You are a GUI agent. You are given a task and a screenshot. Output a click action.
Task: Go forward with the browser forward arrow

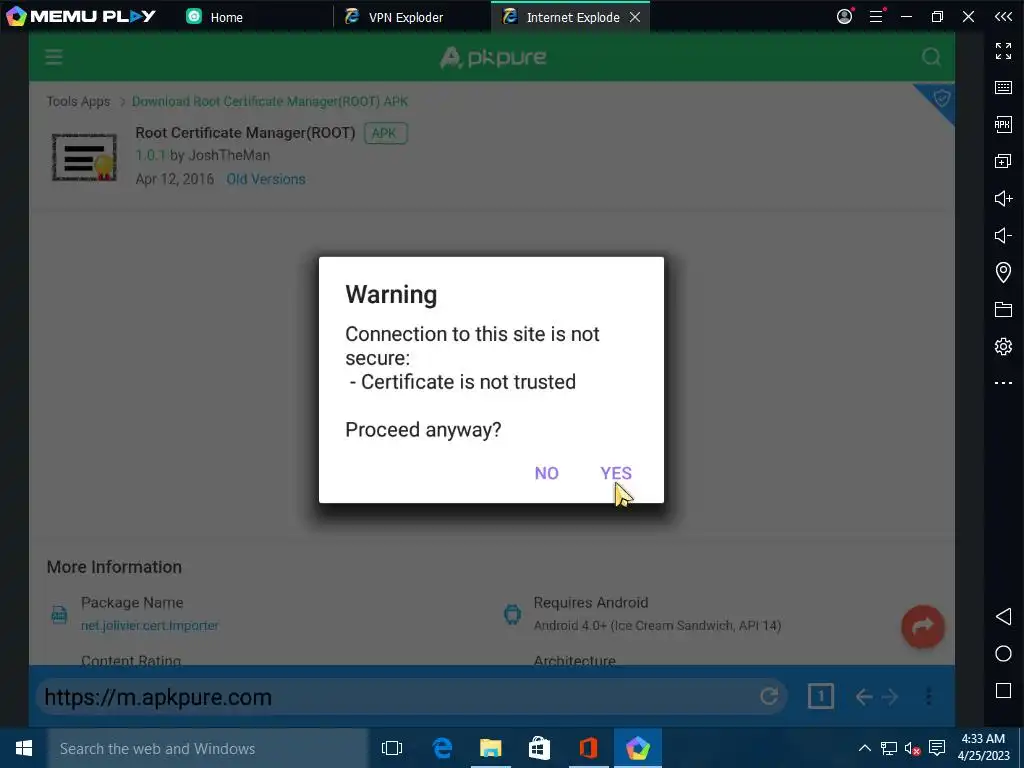pos(890,697)
